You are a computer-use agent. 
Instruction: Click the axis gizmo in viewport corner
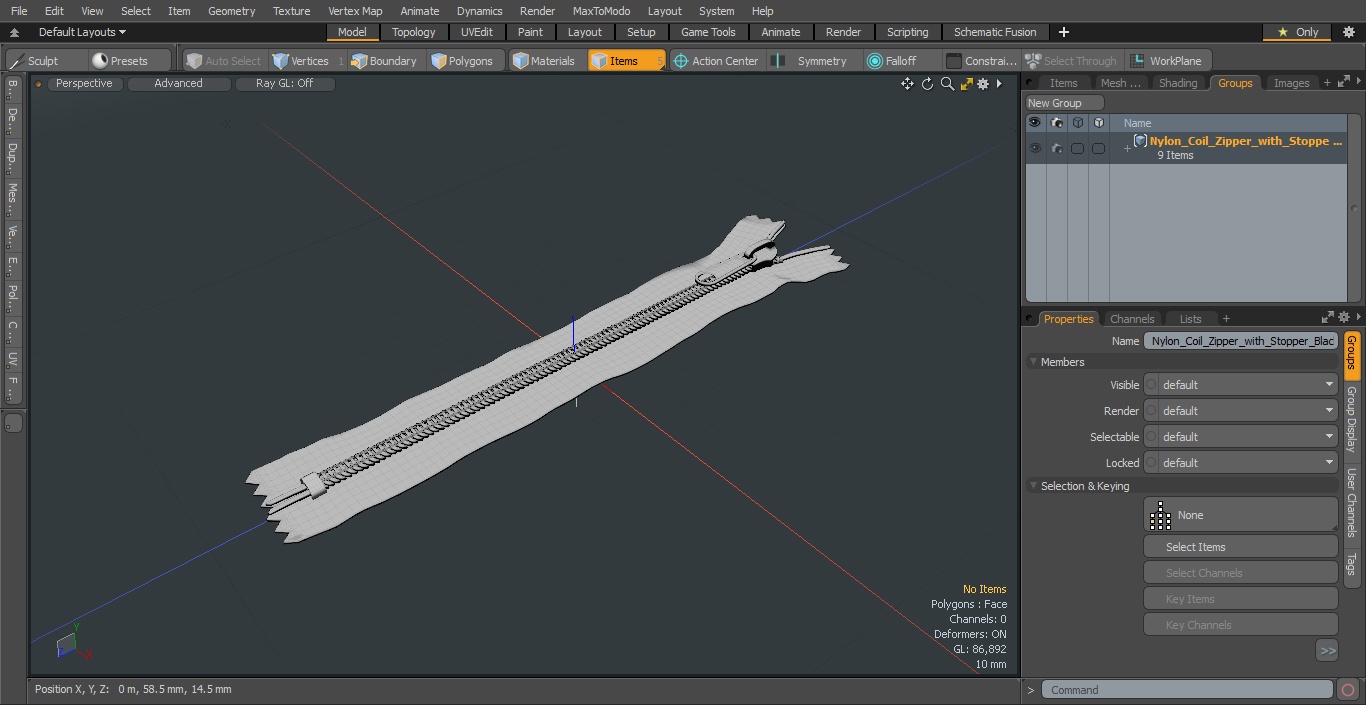(x=72, y=642)
